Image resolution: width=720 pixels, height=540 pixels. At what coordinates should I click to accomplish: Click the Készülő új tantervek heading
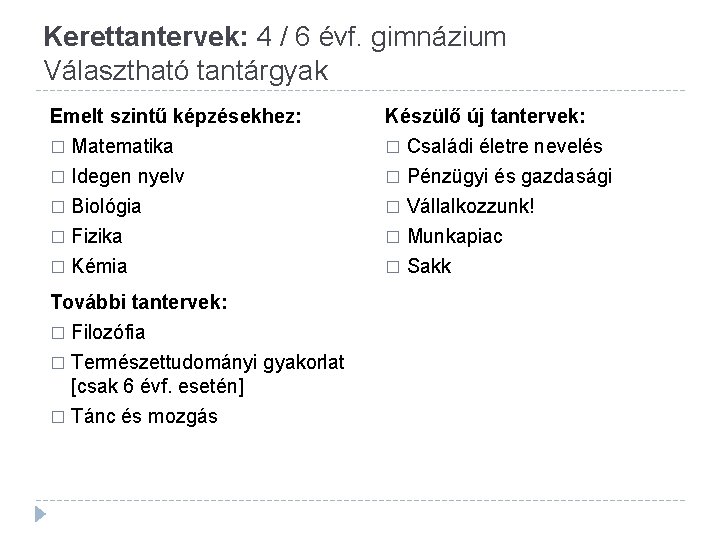485,116
